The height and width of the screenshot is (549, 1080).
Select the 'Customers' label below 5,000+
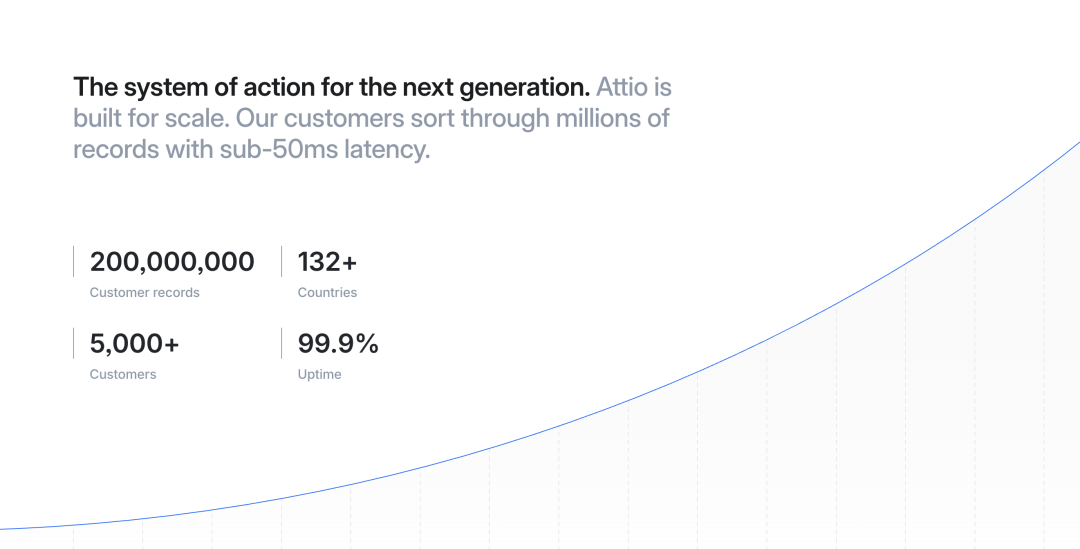[123, 375]
